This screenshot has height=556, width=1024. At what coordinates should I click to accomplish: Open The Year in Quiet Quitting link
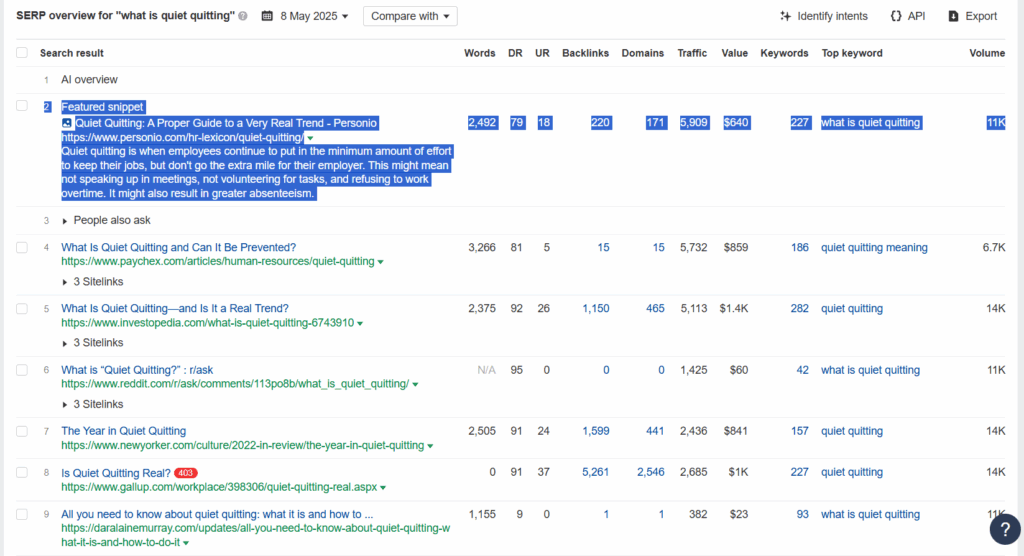(x=123, y=431)
